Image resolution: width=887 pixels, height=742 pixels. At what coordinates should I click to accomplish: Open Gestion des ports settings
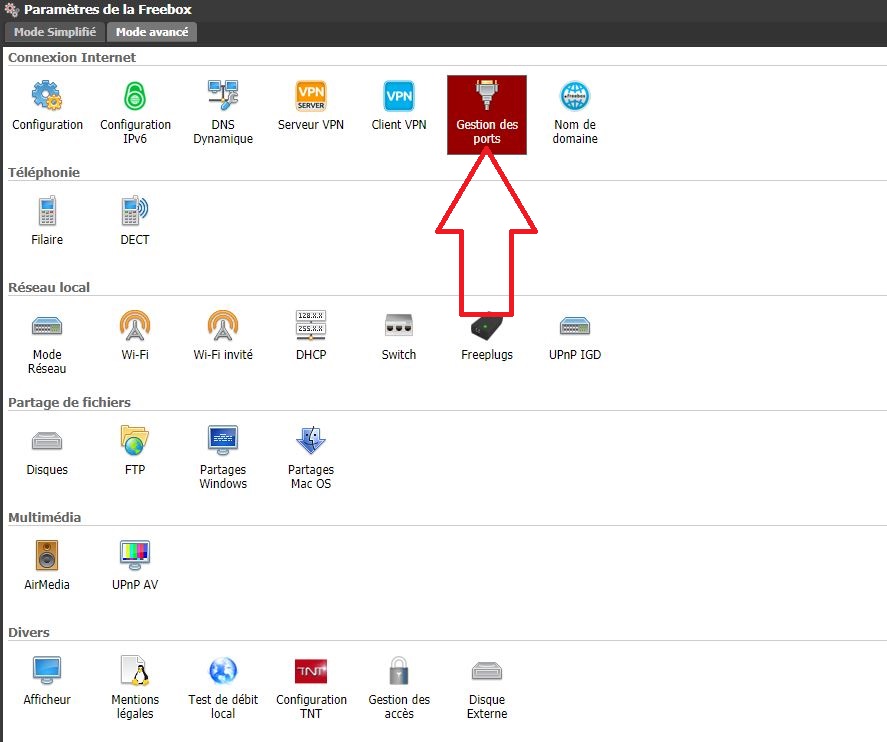[486, 115]
